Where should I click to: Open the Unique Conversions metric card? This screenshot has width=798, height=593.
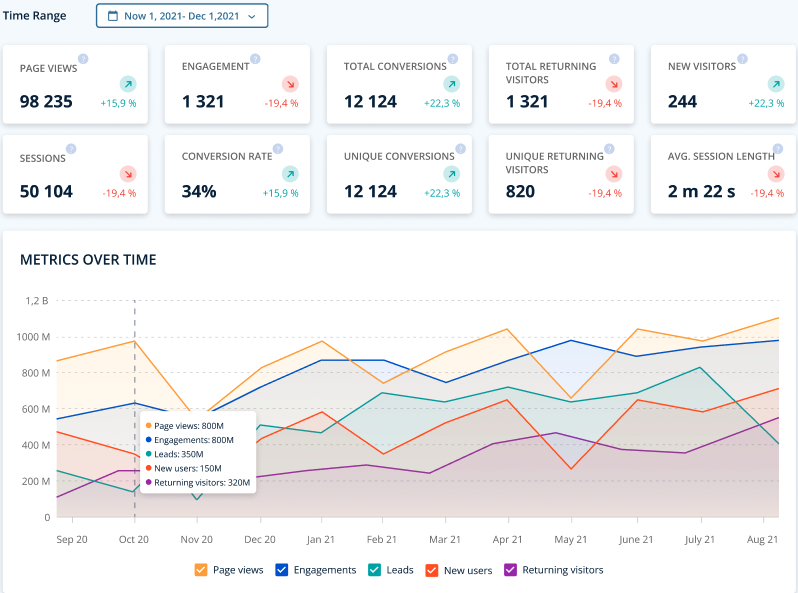coord(400,174)
